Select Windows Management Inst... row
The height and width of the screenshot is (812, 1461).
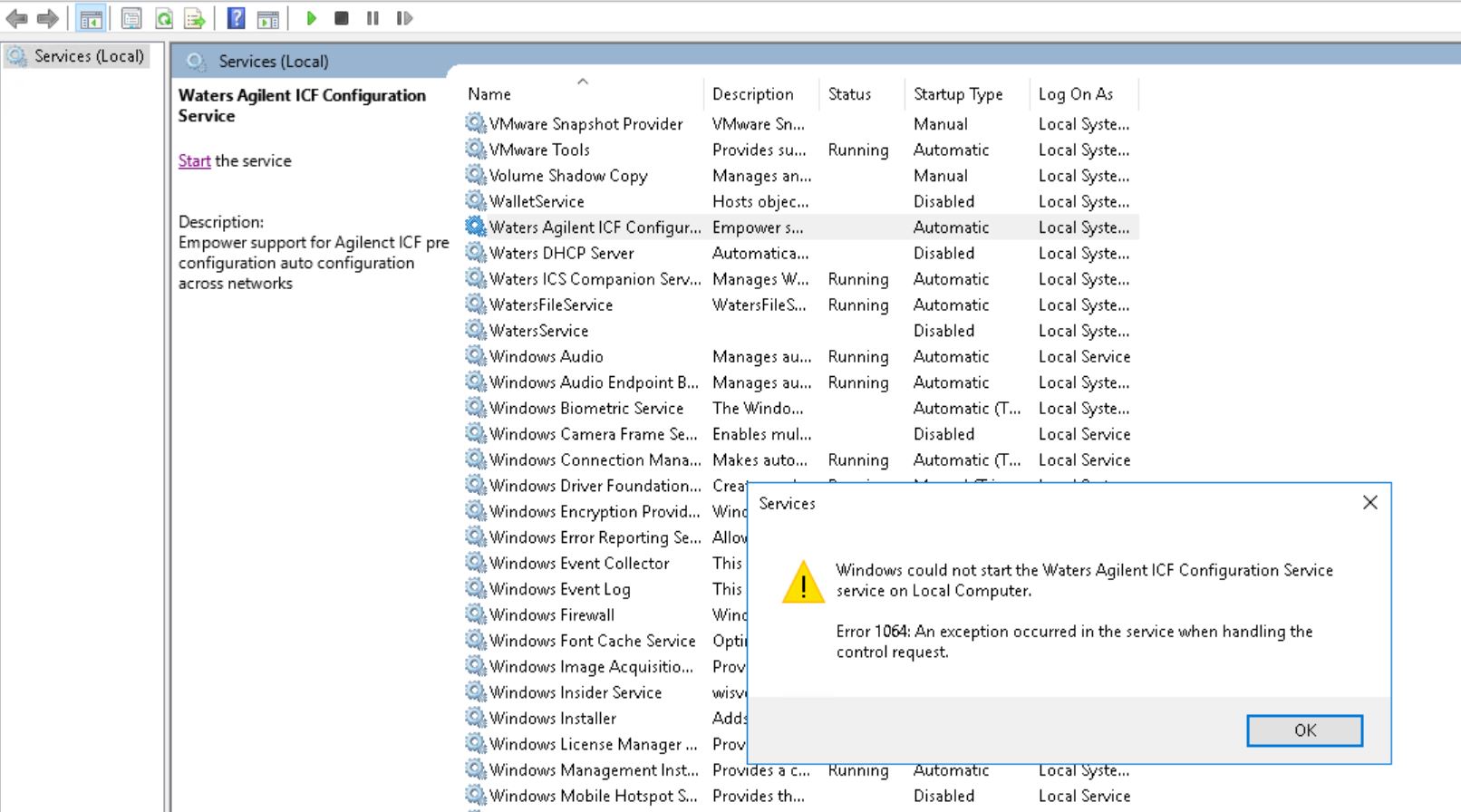pyautogui.click(x=800, y=770)
